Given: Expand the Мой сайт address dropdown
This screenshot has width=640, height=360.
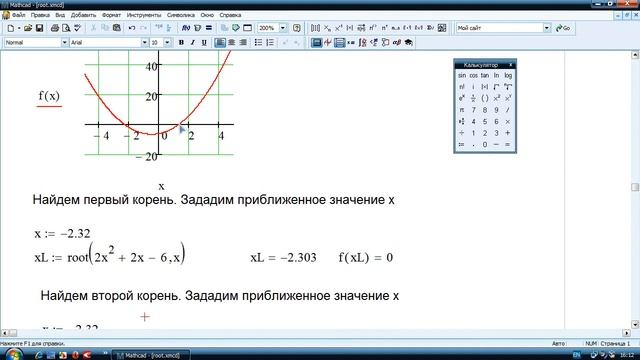Looking at the screenshot, I should tap(547, 28).
